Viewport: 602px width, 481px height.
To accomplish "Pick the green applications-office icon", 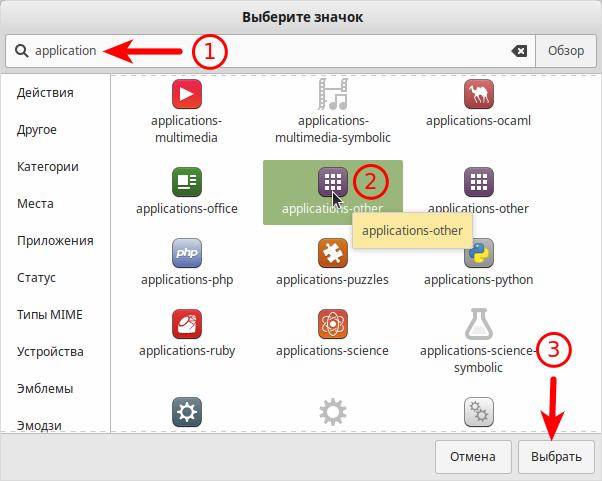I will pos(187,182).
